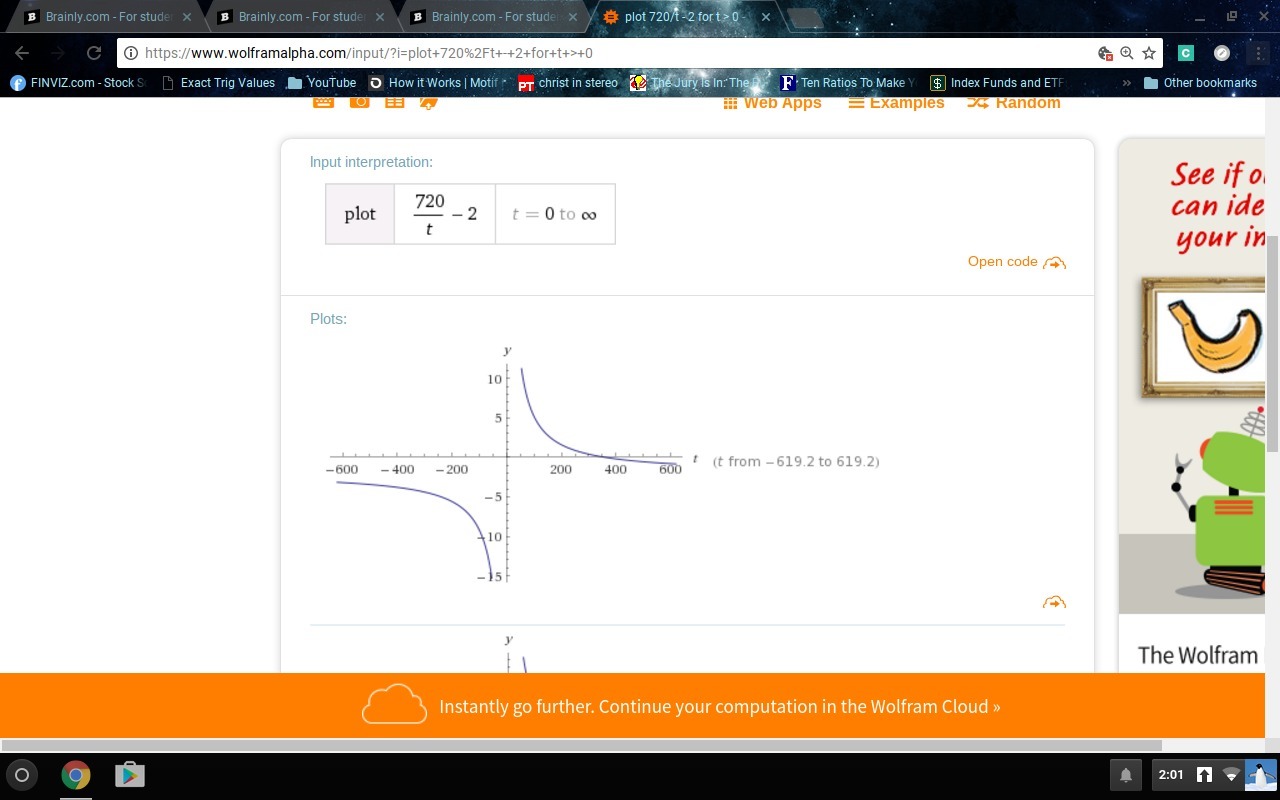Open the Chrome three-dot menu
Image resolution: width=1280 pixels, height=800 pixels.
[1259, 53]
